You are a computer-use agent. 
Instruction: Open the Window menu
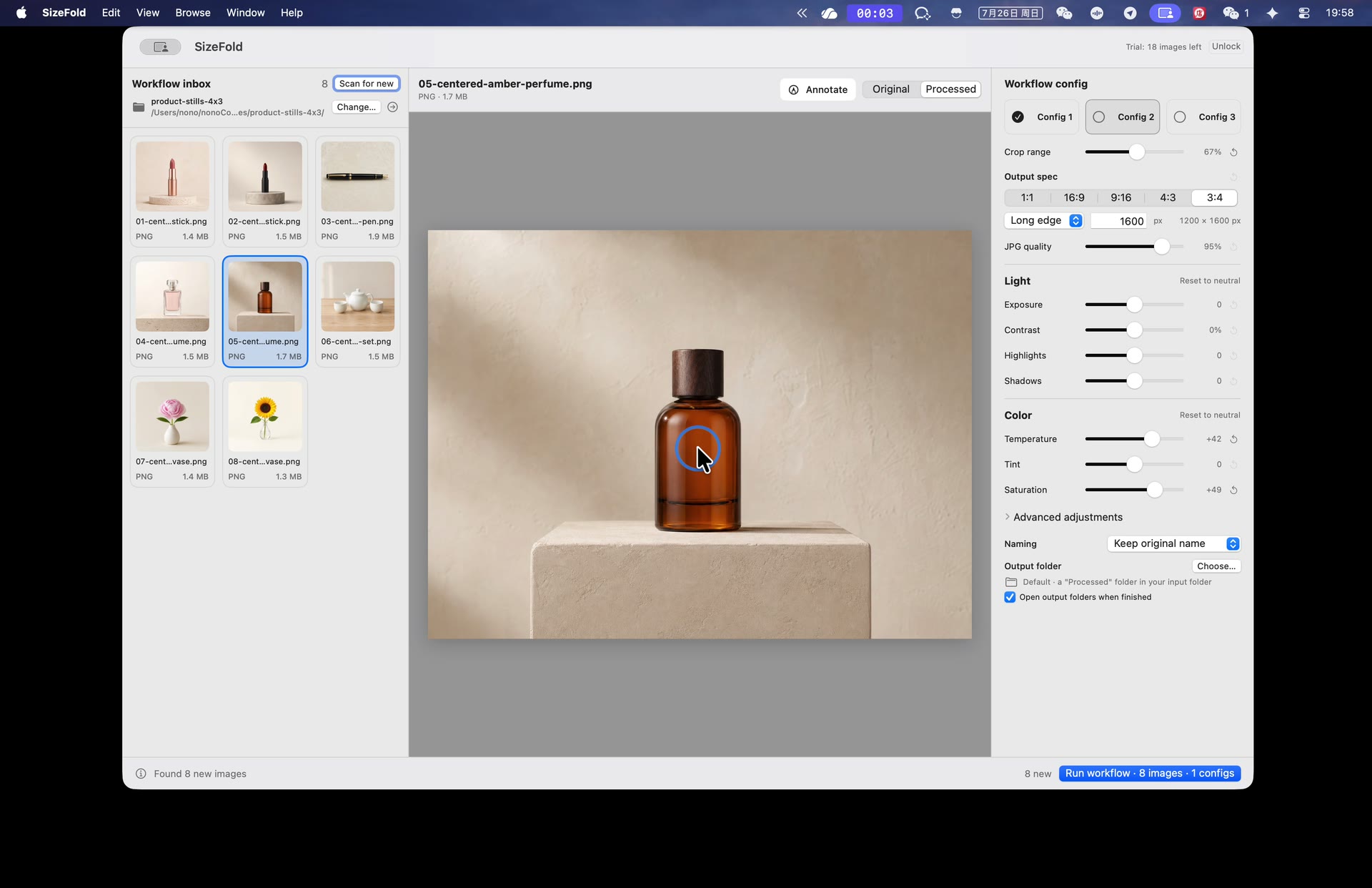pos(245,13)
